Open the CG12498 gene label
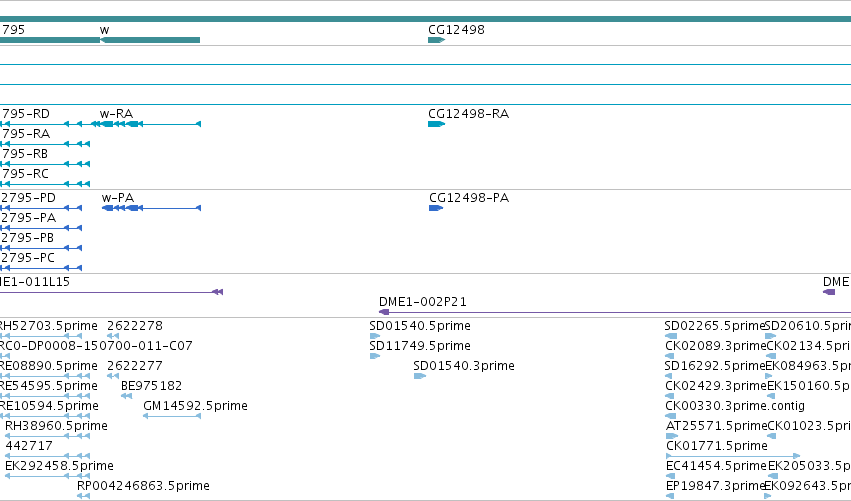851x501 pixels. point(456,29)
